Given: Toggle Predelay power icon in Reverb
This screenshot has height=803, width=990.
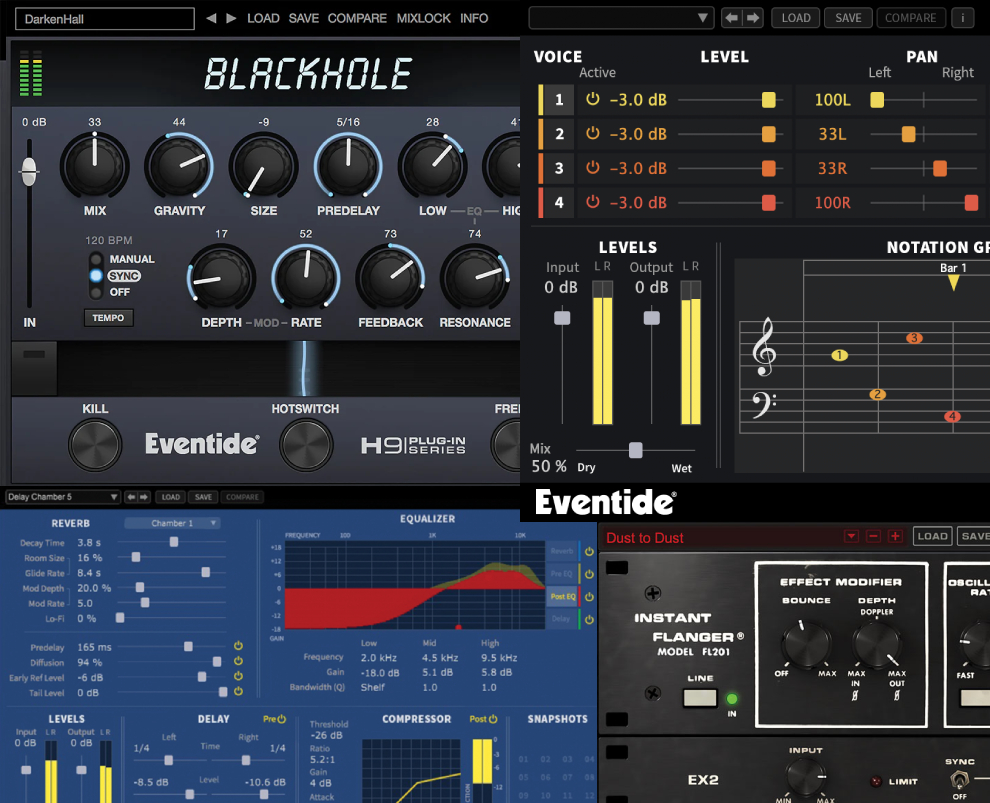Looking at the screenshot, I should [x=238, y=646].
